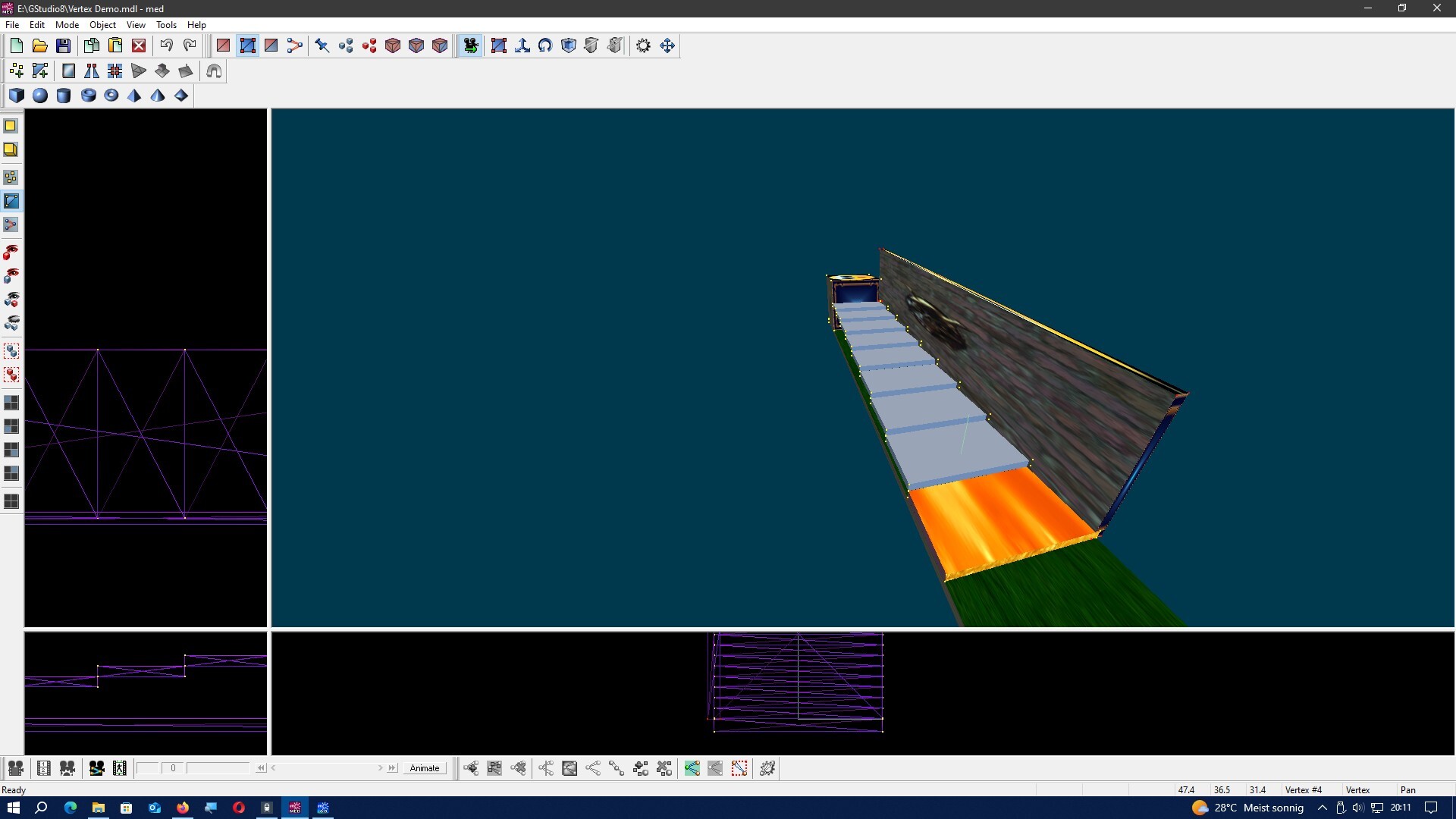1456x819 pixels.
Task: Open Firefox from the taskbar
Action: (183, 808)
